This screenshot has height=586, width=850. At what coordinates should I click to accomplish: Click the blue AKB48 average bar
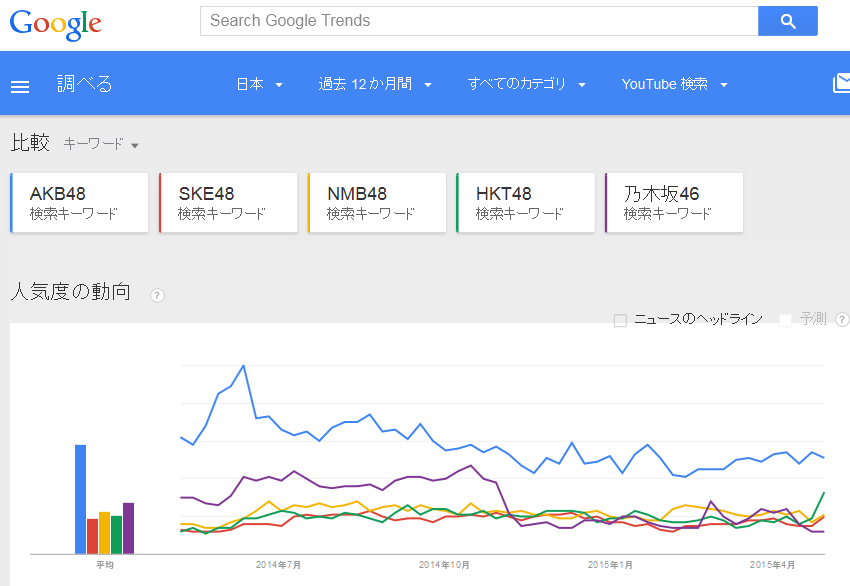(80, 499)
